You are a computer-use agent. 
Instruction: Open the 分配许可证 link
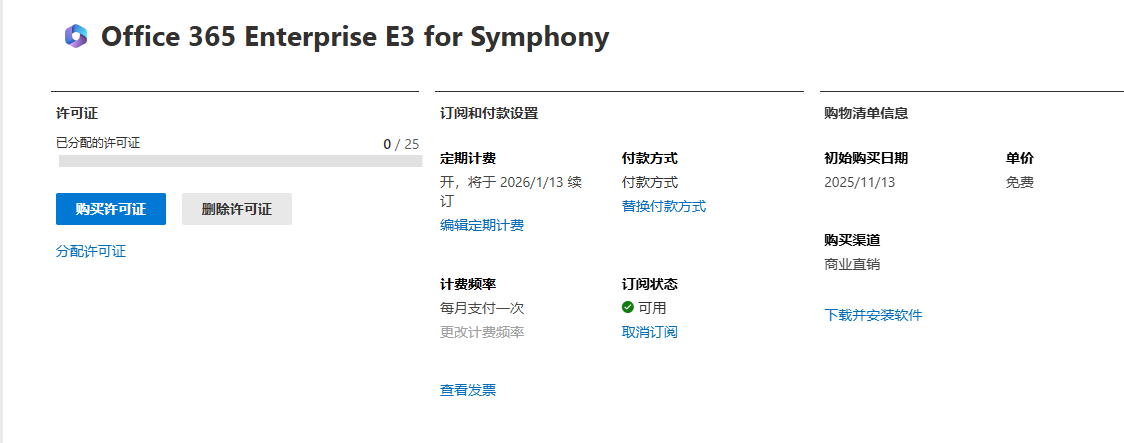pos(91,252)
